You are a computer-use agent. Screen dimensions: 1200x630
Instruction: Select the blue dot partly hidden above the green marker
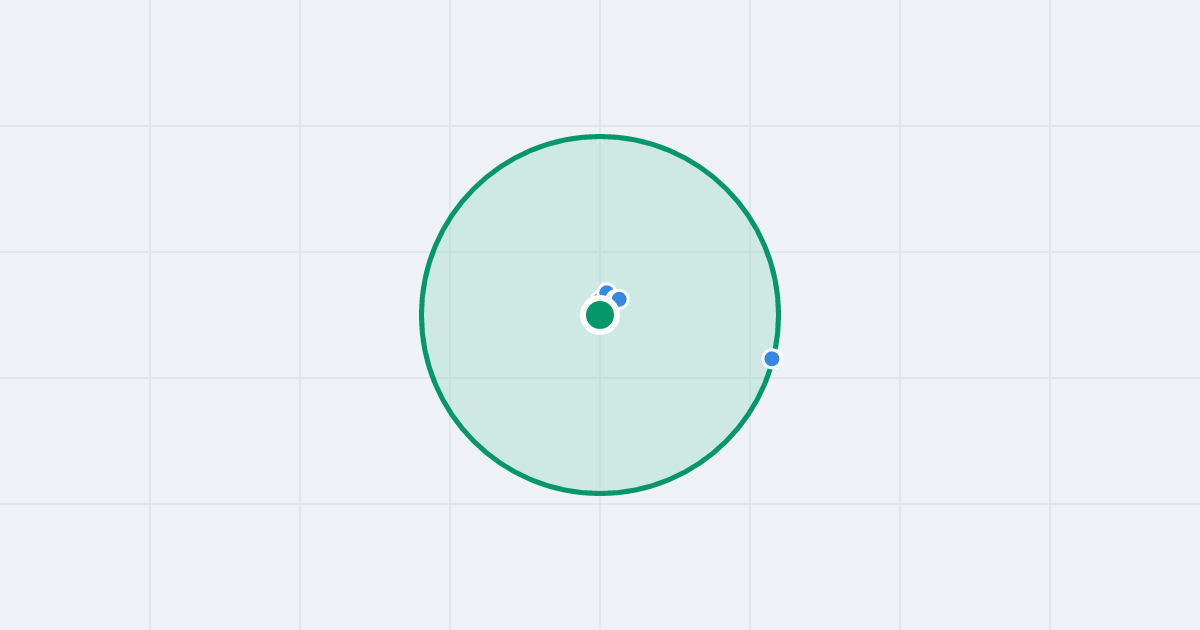pyautogui.click(x=606, y=292)
